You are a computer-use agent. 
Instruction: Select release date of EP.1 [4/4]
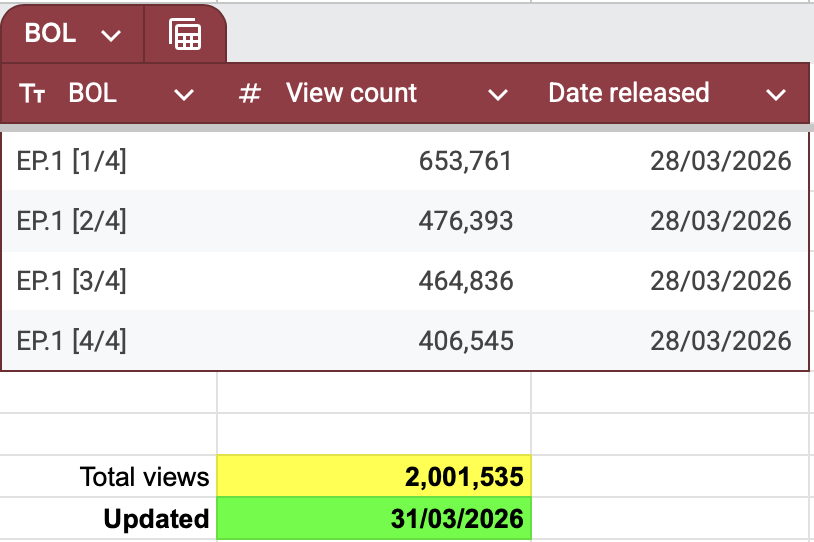[x=670, y=341]
